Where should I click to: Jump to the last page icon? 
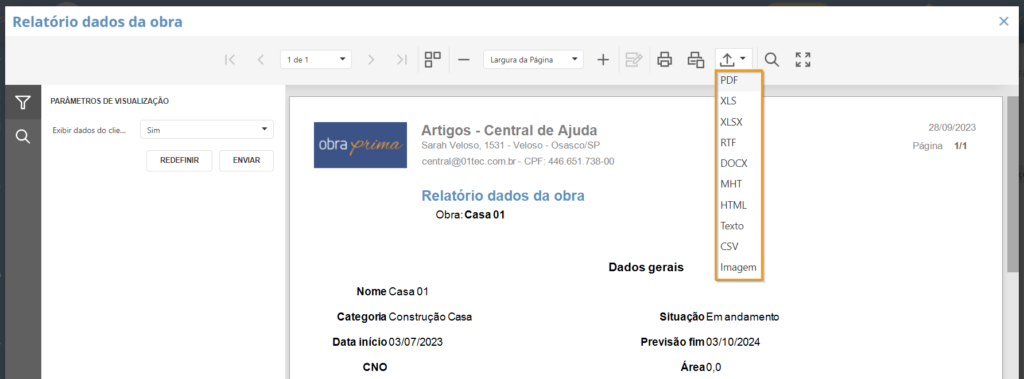[x=402, y=59]
